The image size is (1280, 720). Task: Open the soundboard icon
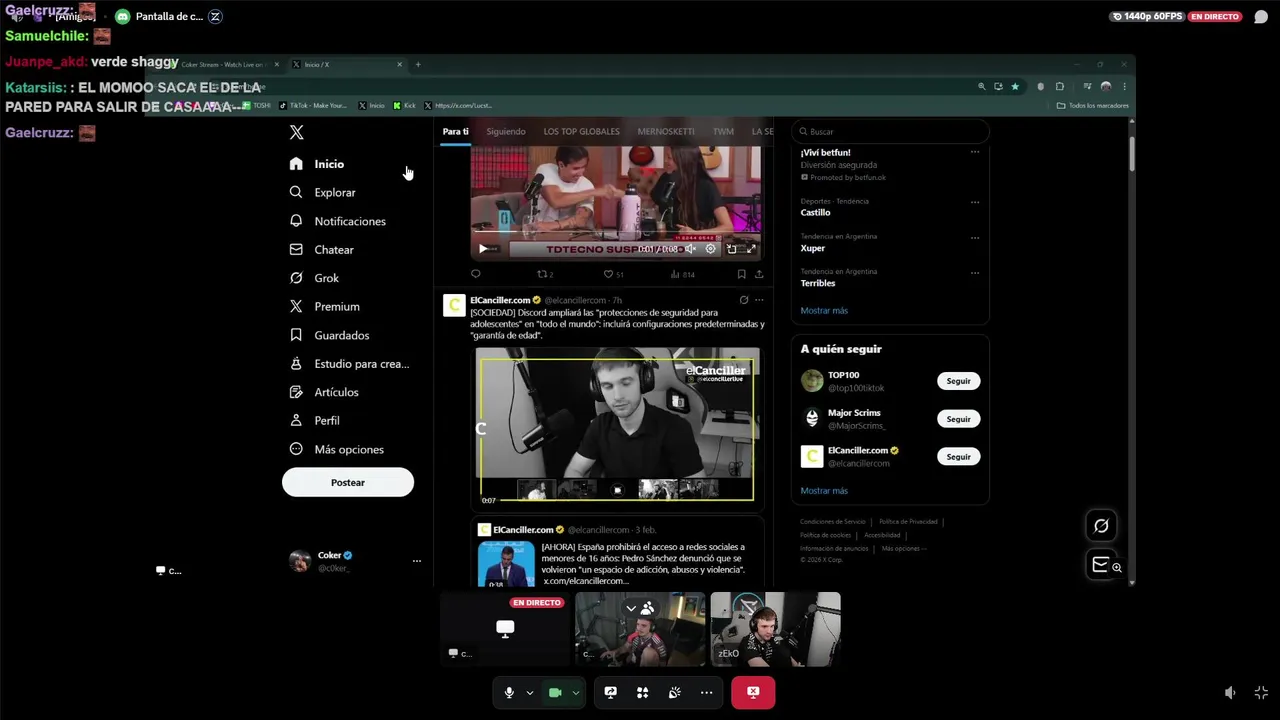coord(675,692)
